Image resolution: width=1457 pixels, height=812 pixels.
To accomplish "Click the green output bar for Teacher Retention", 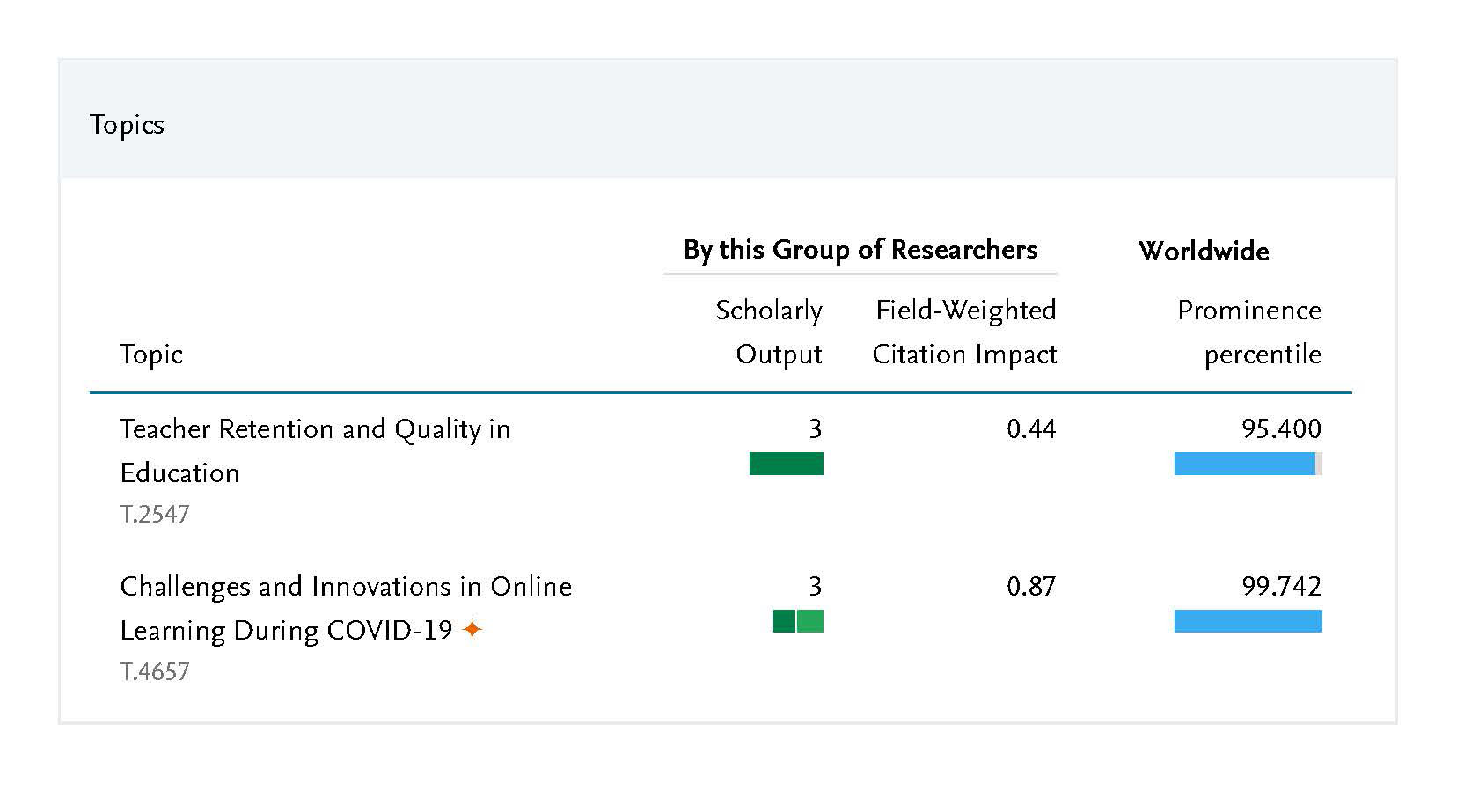I will click(x=786, y=464).
